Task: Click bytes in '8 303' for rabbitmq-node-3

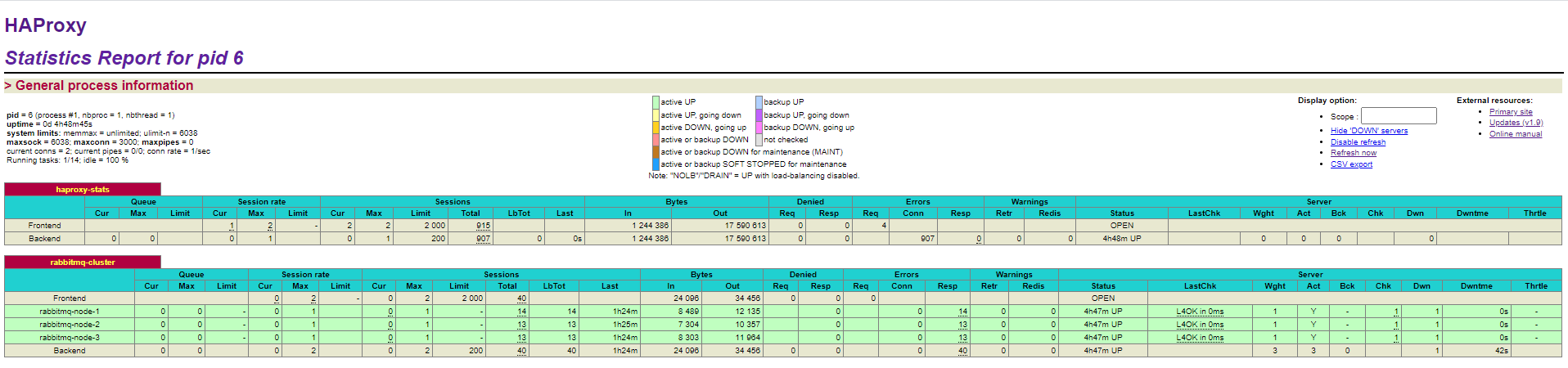Action: coord(688,338)
